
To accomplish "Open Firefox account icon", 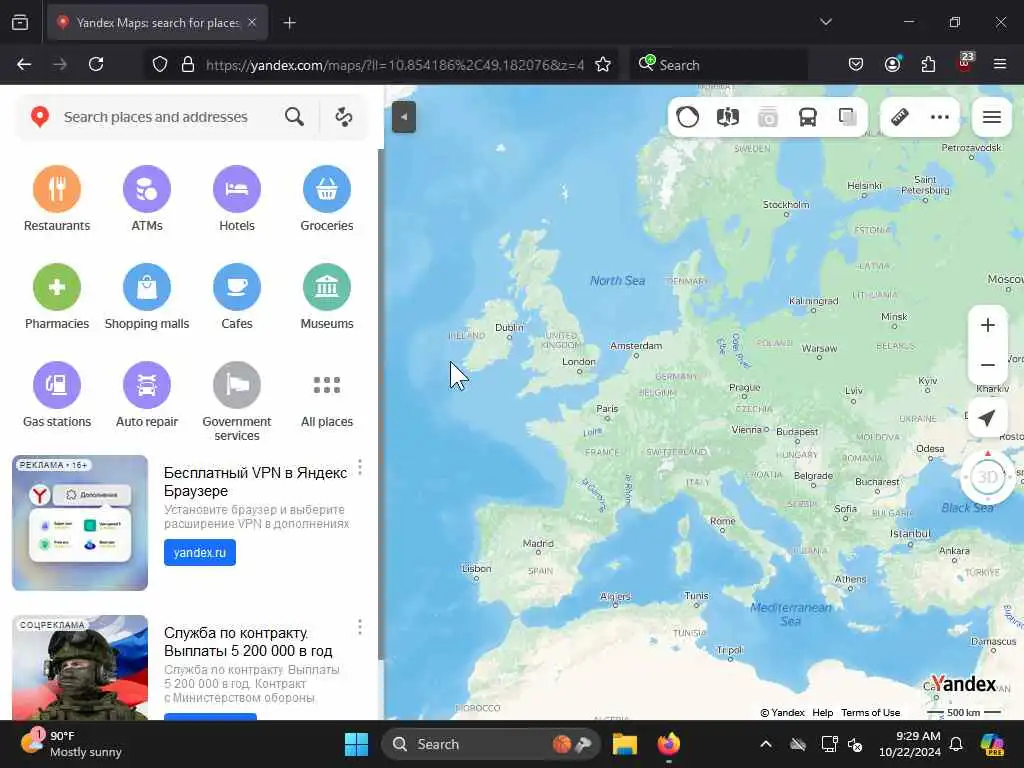I will pyautogui.click(x=892, y=64).
